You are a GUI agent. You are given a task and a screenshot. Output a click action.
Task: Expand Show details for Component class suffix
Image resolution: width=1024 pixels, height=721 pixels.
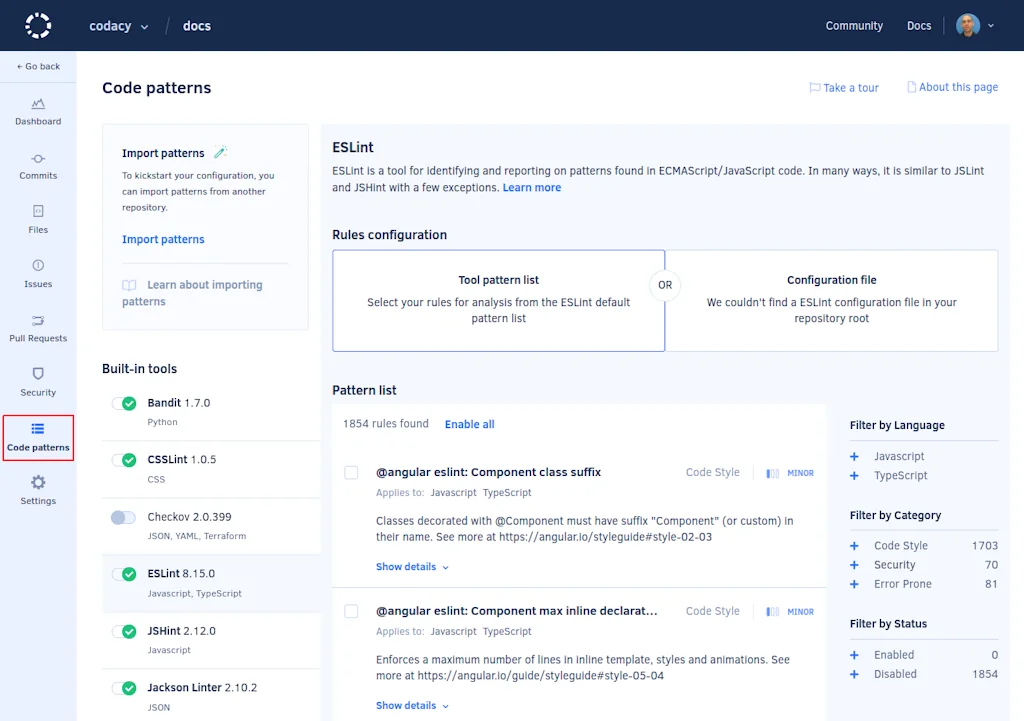[407, 566]
